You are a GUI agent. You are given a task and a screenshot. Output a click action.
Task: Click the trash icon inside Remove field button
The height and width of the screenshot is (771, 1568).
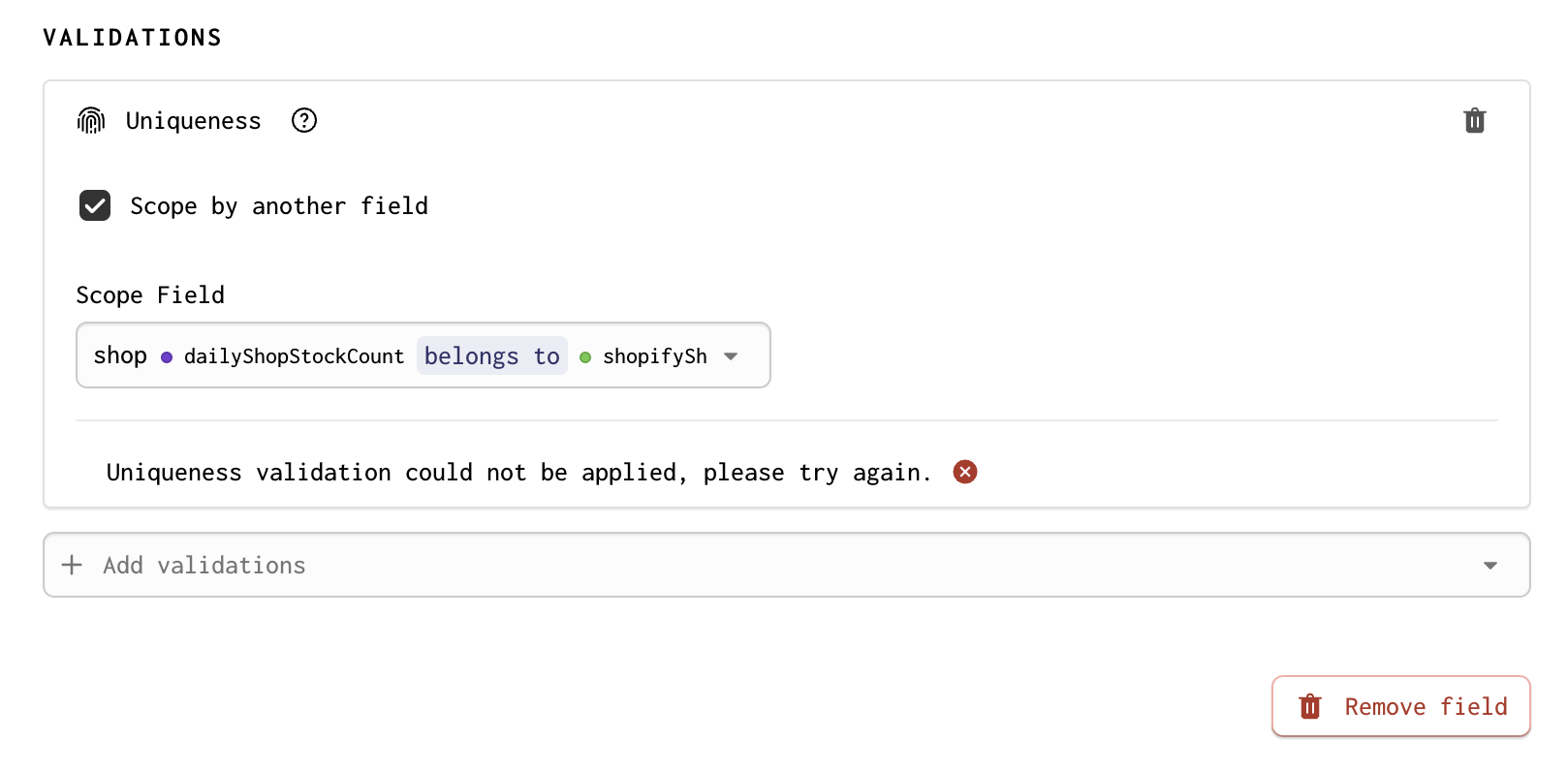pyautogui.click(x=1309, y=706)
